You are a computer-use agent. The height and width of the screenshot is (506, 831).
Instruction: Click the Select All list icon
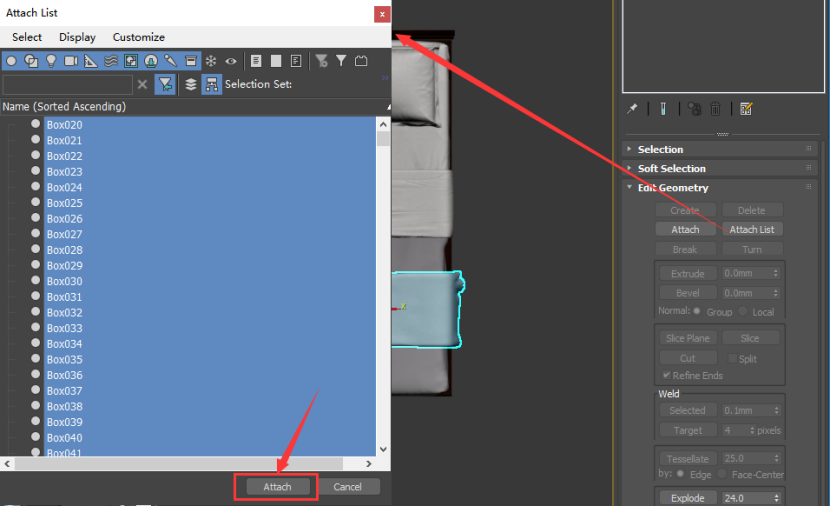(256, 61)
